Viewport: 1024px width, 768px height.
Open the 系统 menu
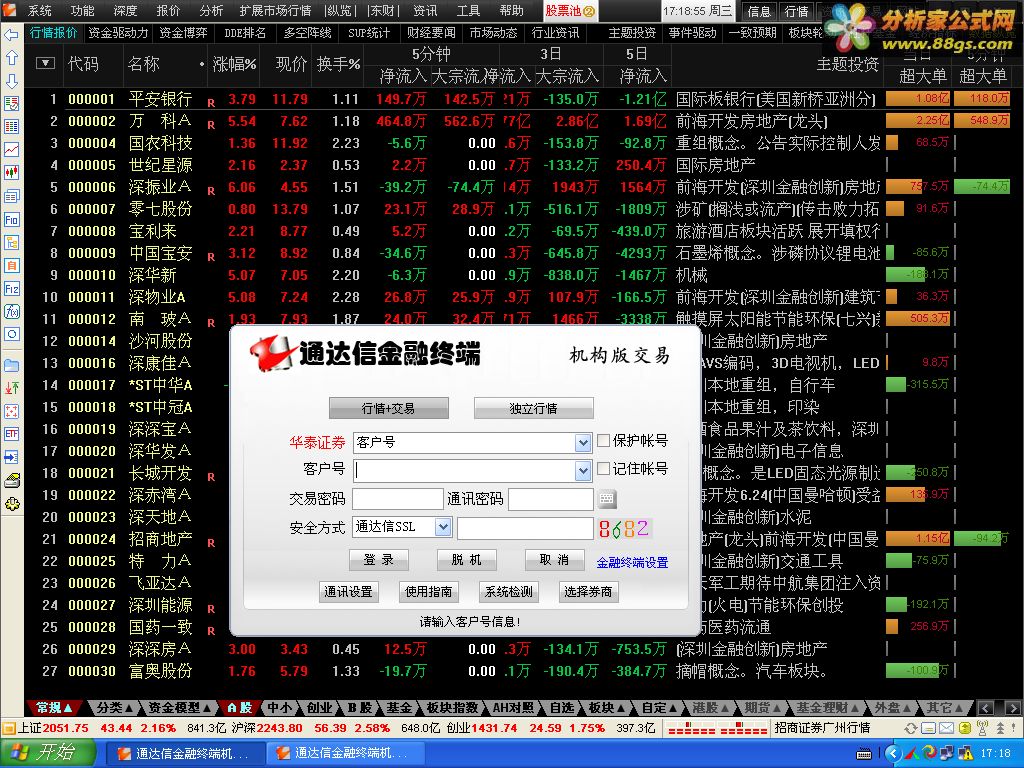pyautogui.click(x=40, y=10)
